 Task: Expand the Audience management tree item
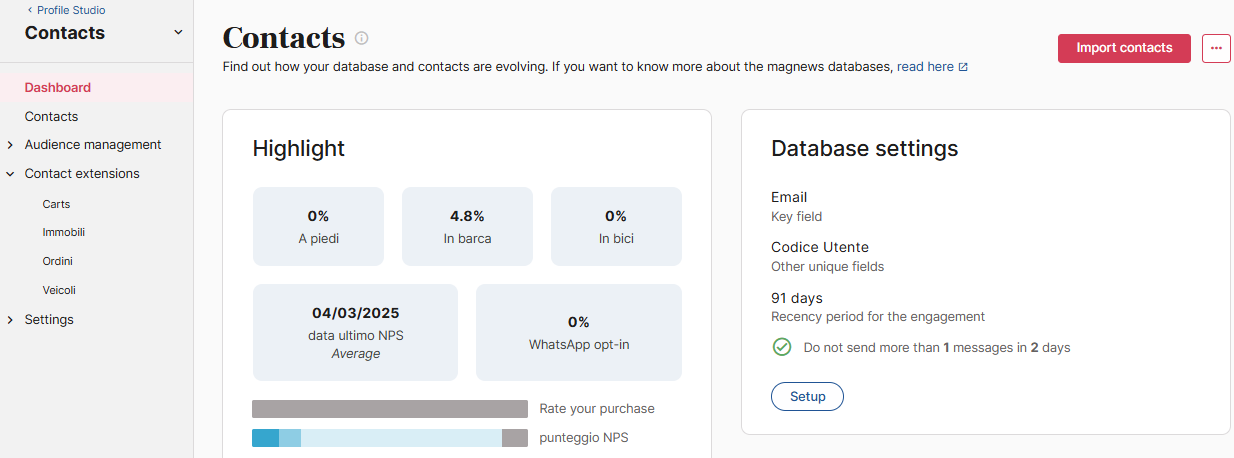10,145
